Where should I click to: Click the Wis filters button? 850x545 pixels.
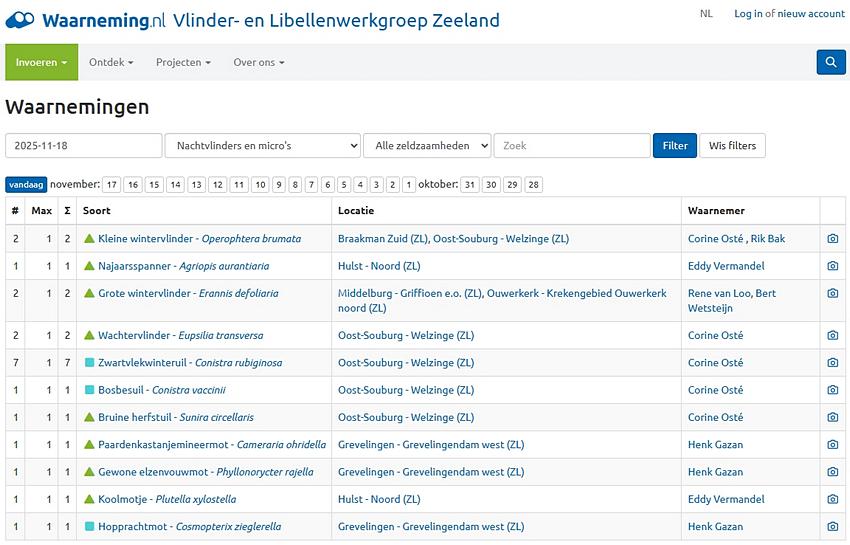click(732, 145)
